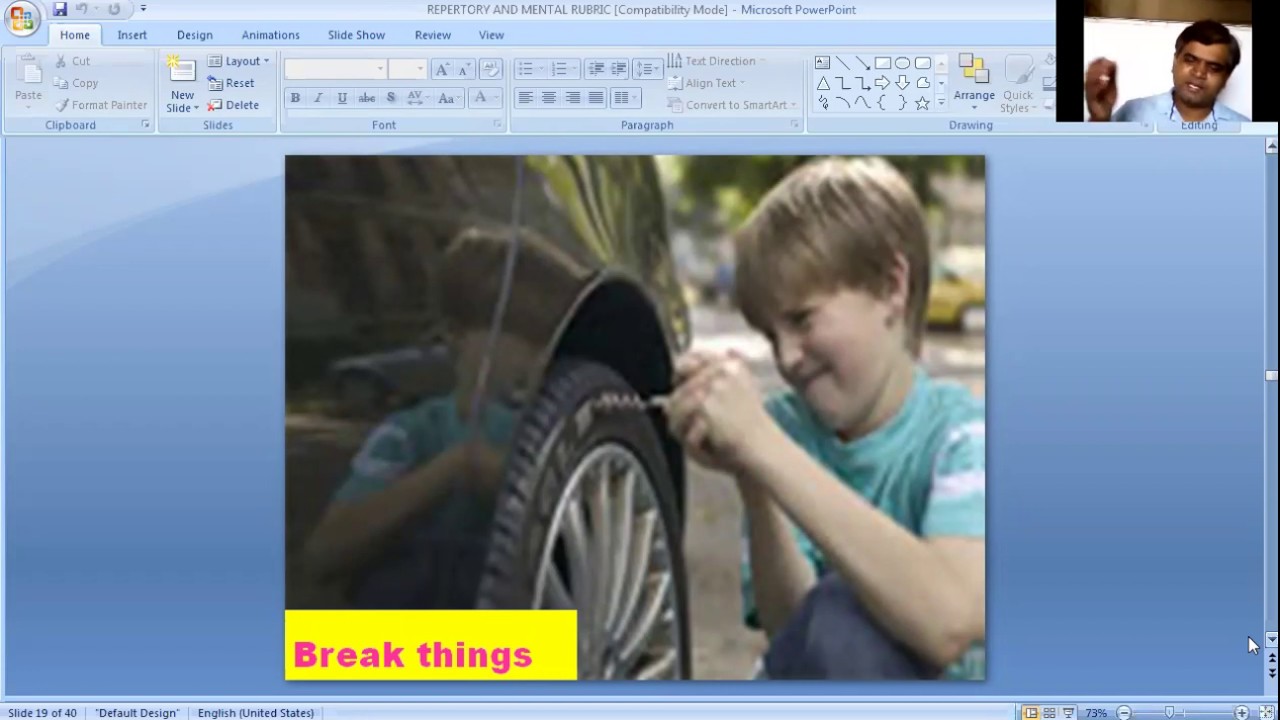Open the Slide Show tab

coord(356,35)
